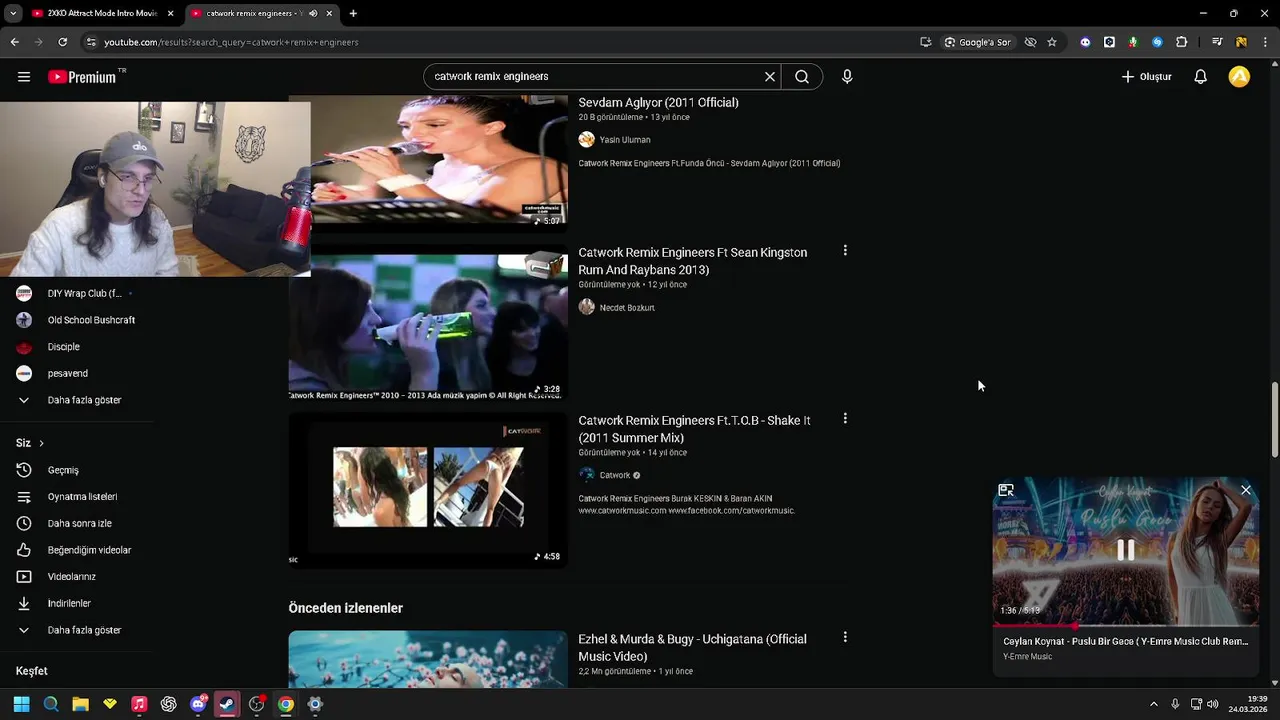Open Chrome three-dot menu
This screenshot has width=1280, height=720.
coord(1265,42)
